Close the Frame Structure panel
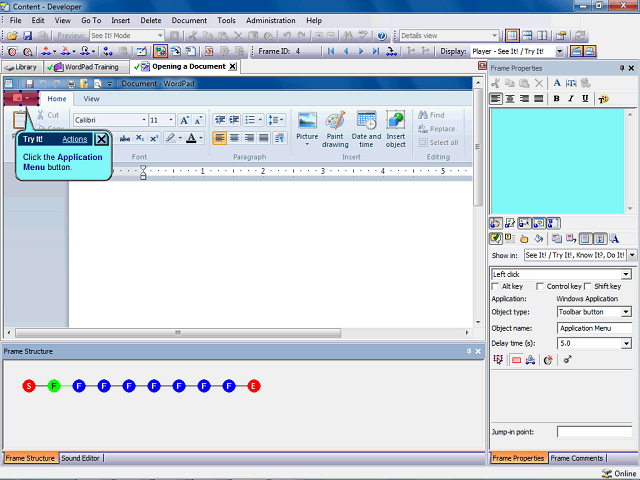The image size is (640, 480). click(478, 351)
